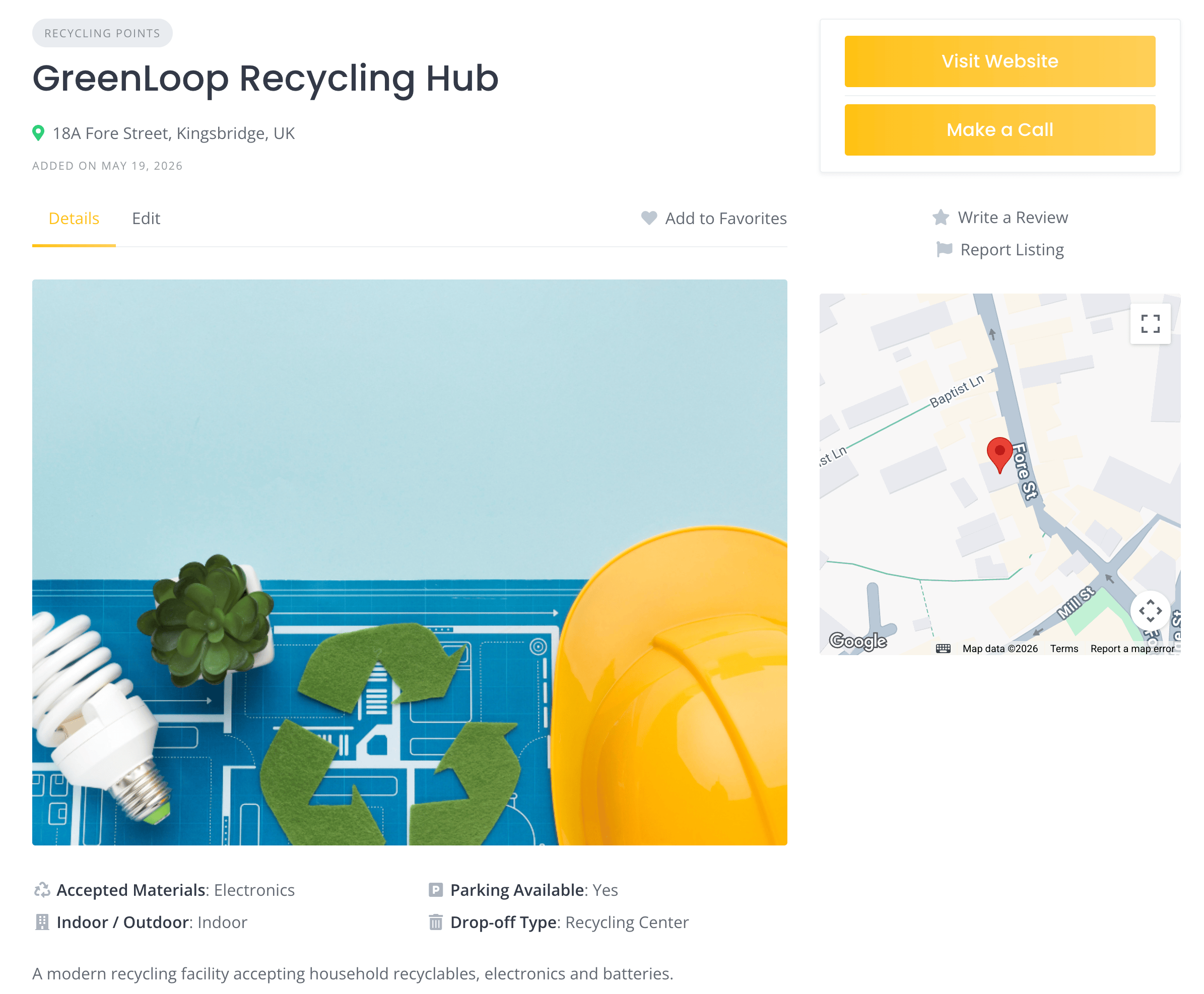Screen dimensions: 1204x994
Task: Click the parking icon beside Parking Available
Action: pos(435,889)
